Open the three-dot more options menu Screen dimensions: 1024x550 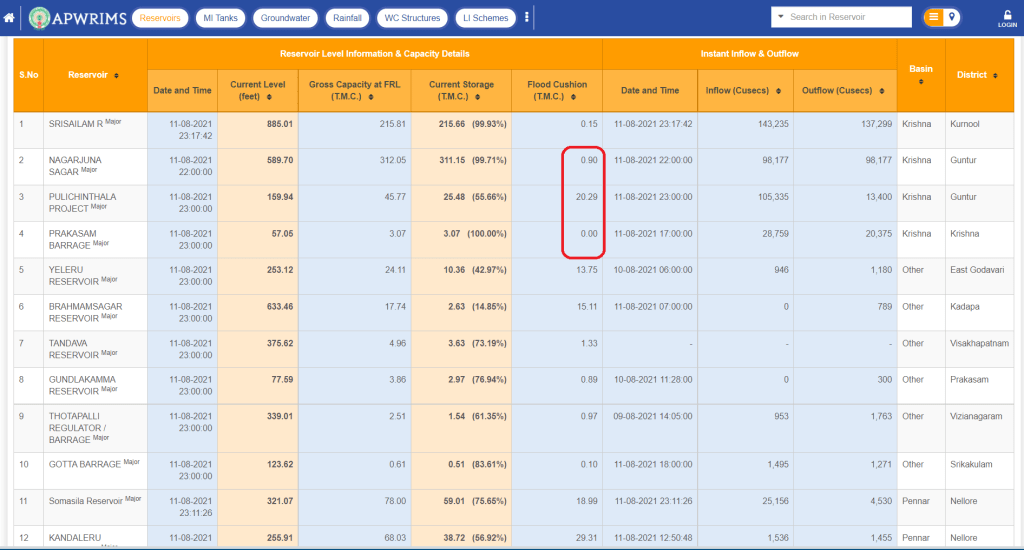[x=527, y=17]
